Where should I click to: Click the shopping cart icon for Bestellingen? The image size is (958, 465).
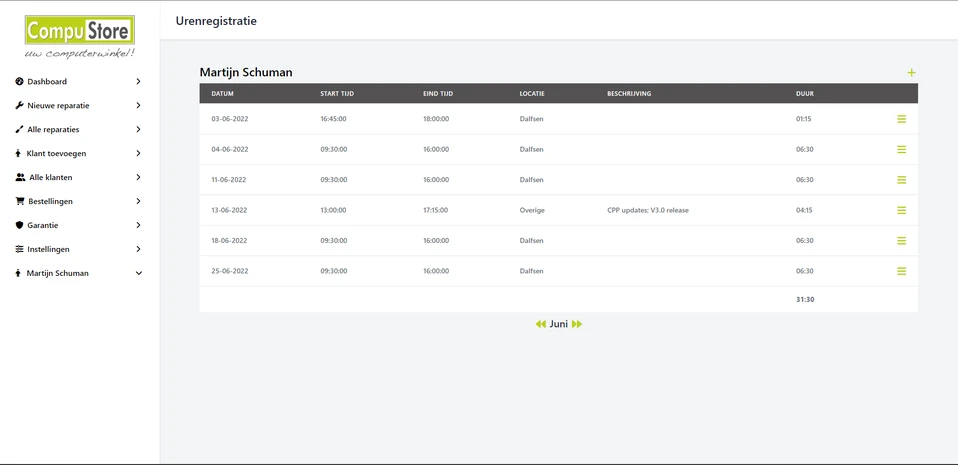coord(20,201)
